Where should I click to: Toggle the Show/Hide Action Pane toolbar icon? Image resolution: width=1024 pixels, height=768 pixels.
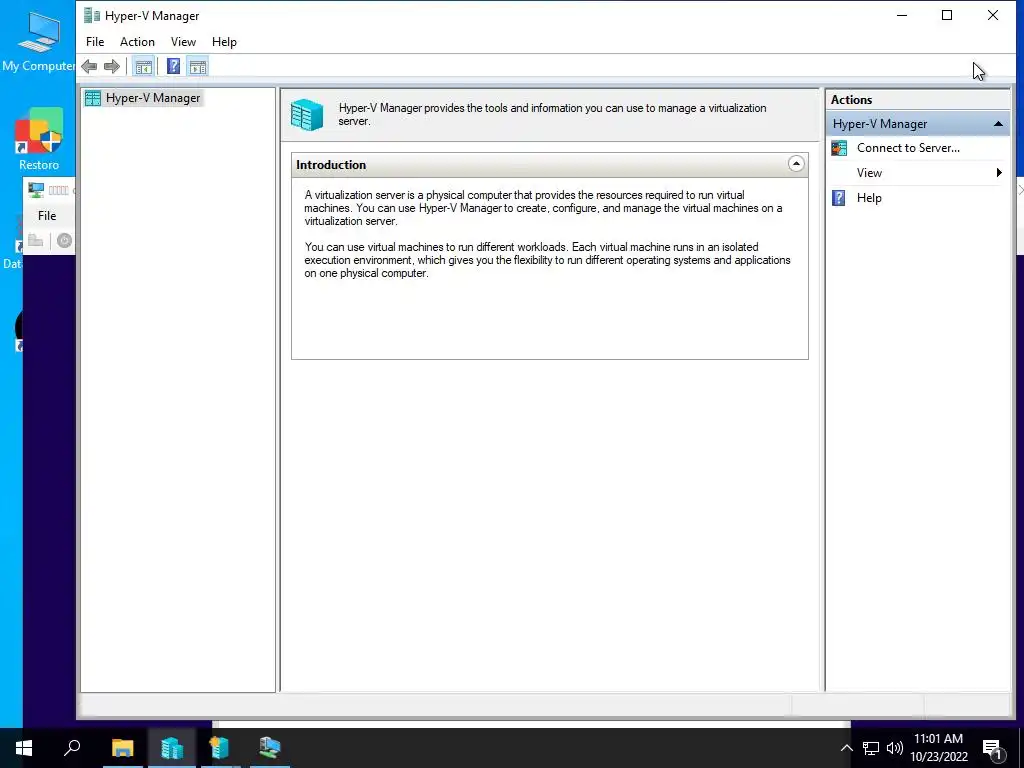(x=198, y=67)
